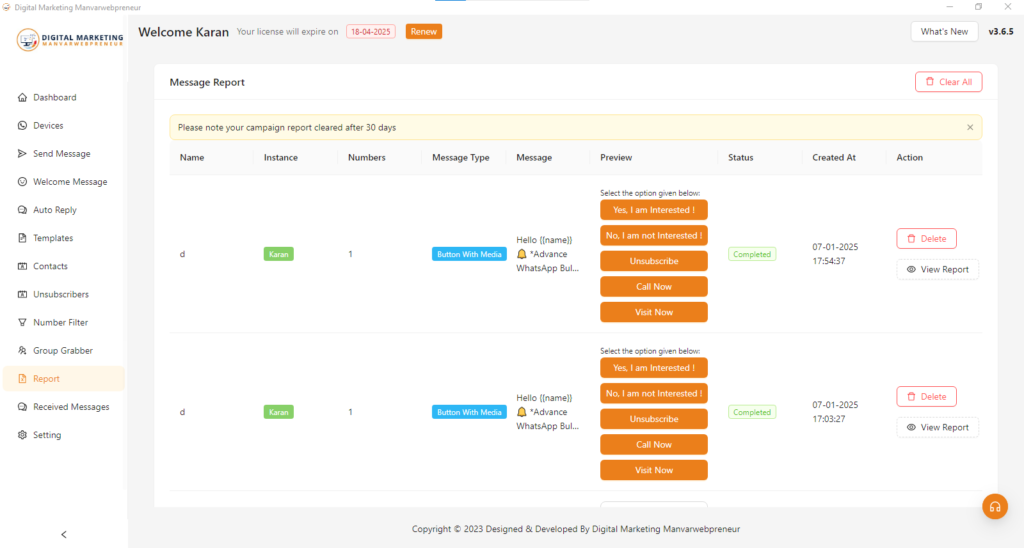Click the first row's Call Now preview button
1024x548 pixels.
(653, 287)
